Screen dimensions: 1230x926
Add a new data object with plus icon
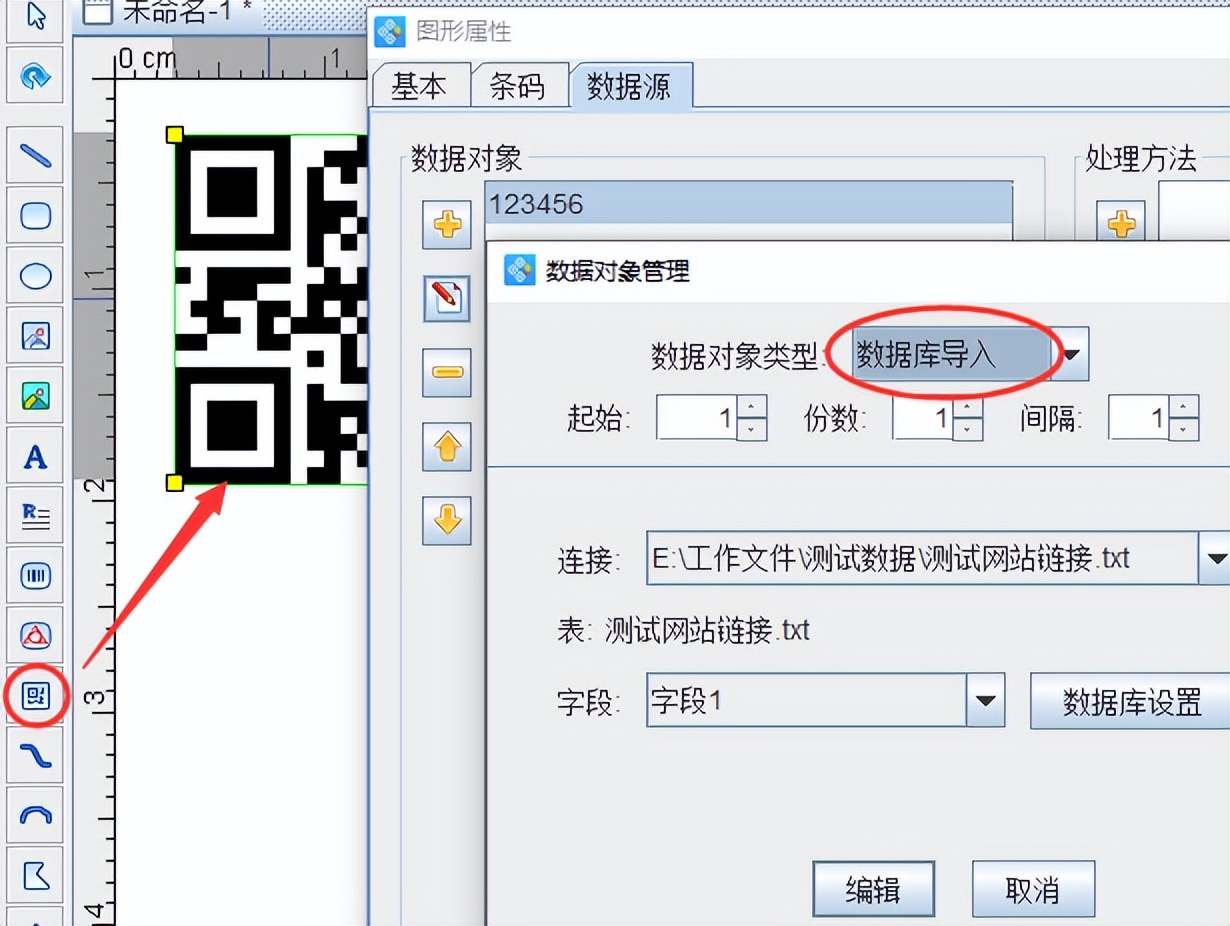click(x=447, y=224)
